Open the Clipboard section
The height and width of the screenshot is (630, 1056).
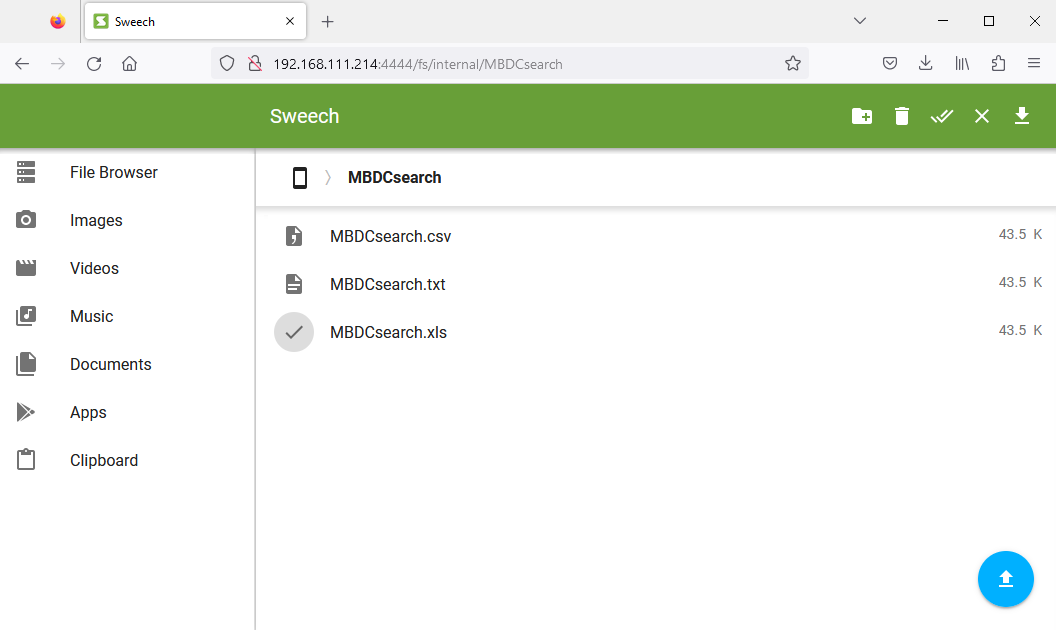104,460
